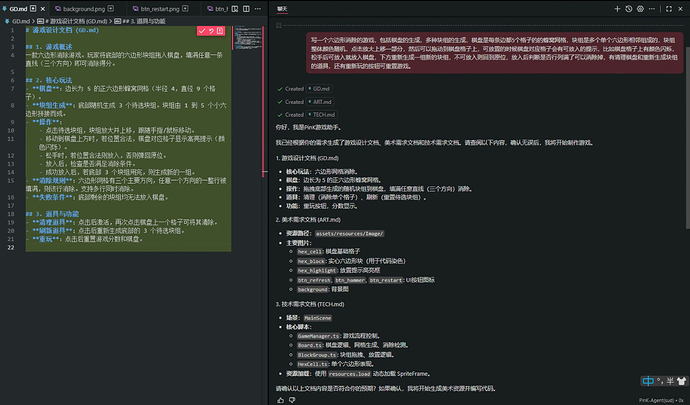The image size is (690, 405).
Task: Click 'assets/resources/Image/' code path in chat
Action: pos(349,233)
